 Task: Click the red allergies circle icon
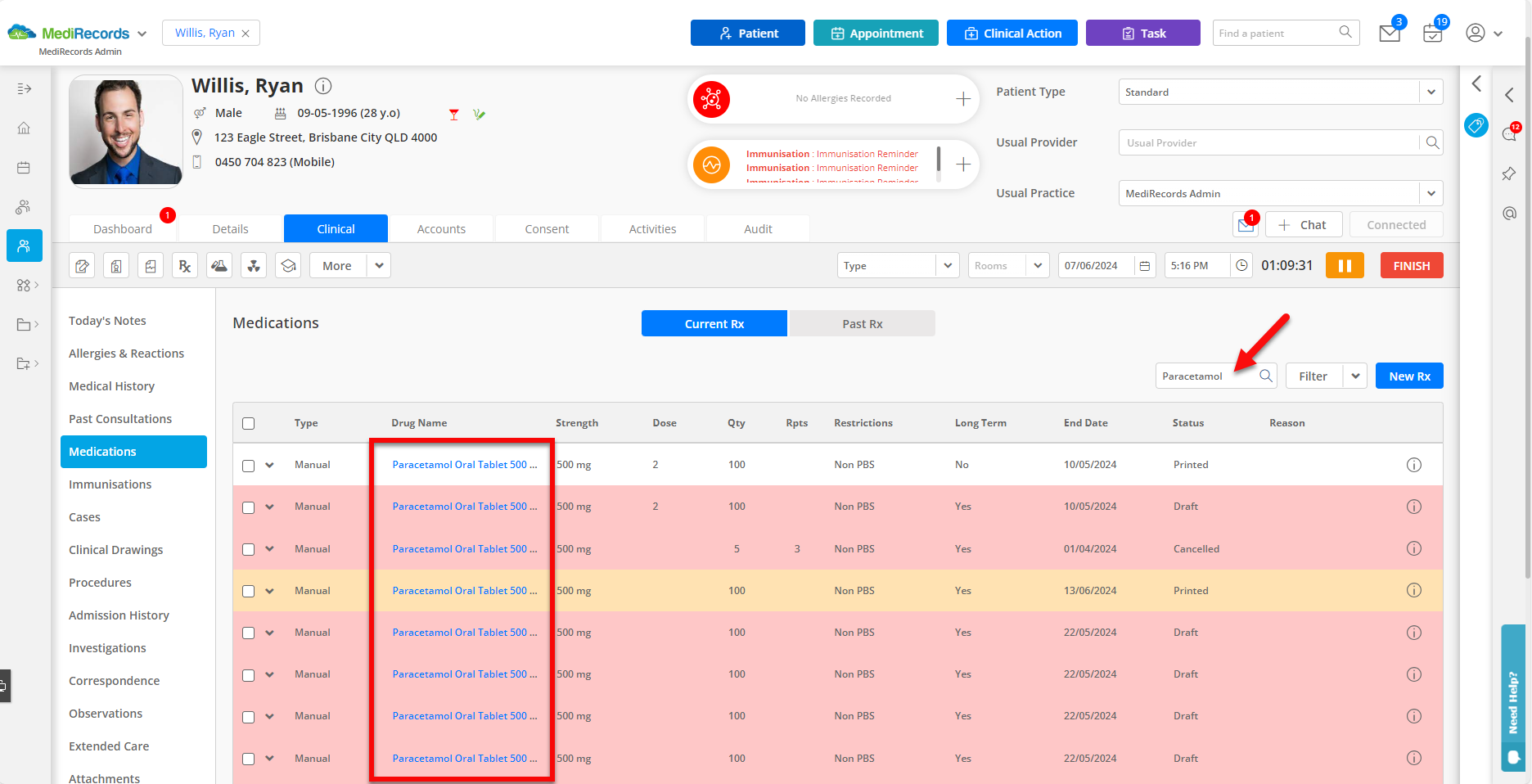point(711,99)
